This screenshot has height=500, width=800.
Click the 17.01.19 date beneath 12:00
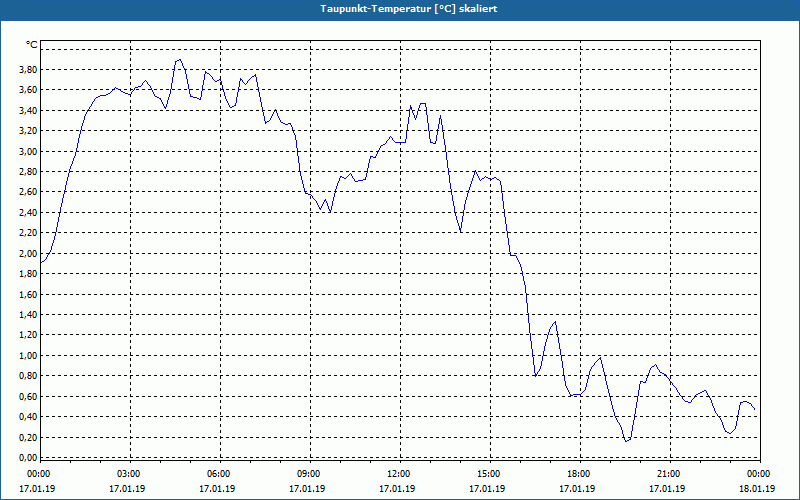397,488
